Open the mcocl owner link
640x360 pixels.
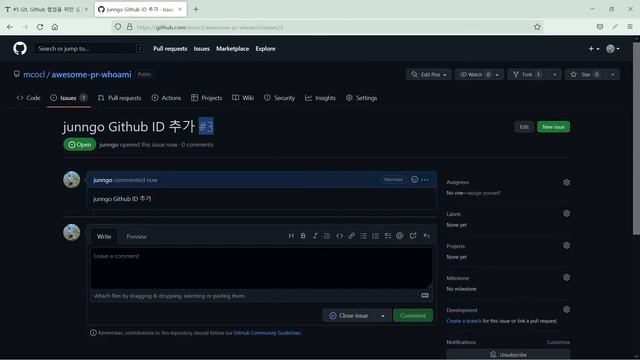[34, 74]
